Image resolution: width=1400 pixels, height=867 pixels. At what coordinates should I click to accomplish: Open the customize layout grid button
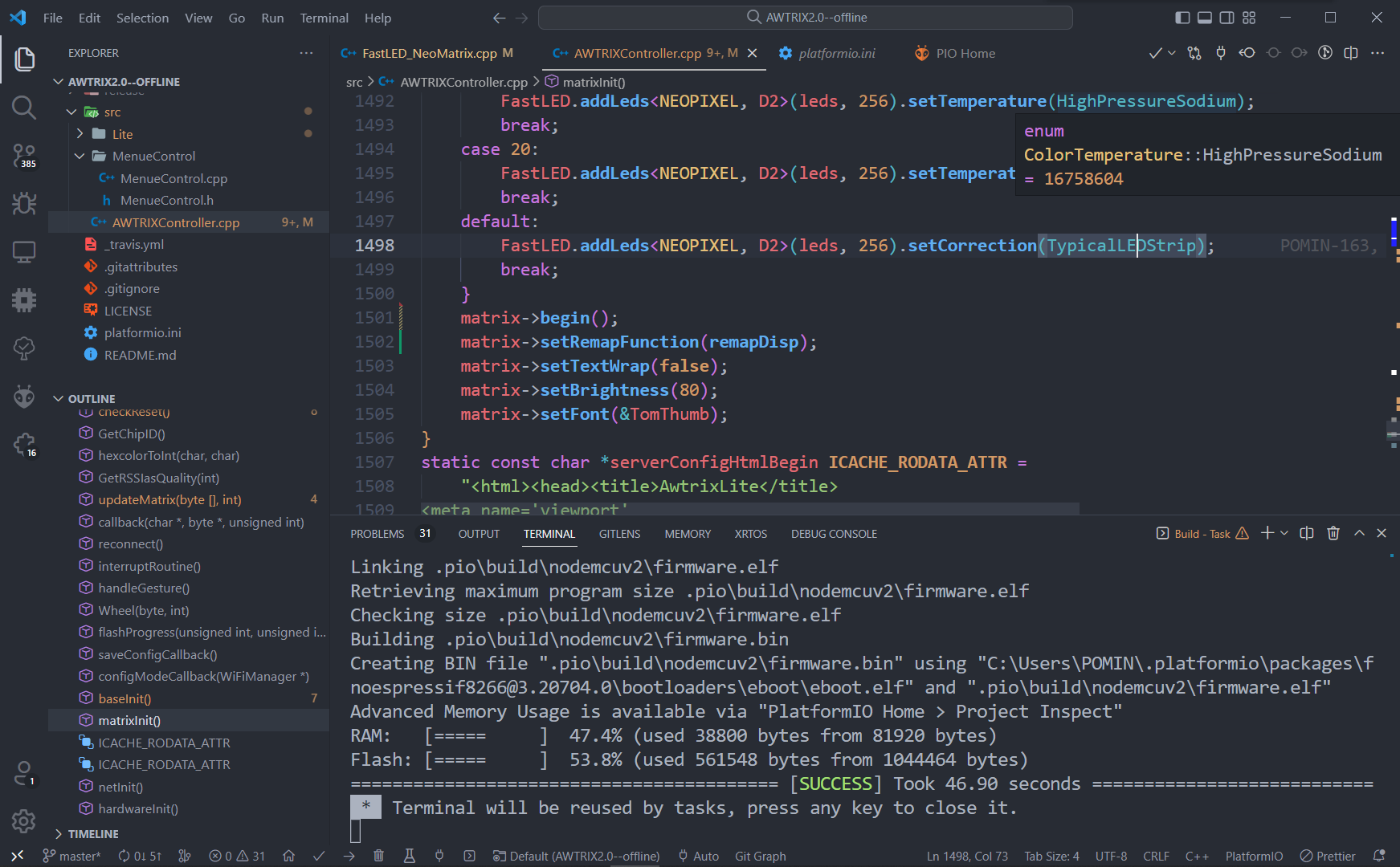tap(1249, 18)
